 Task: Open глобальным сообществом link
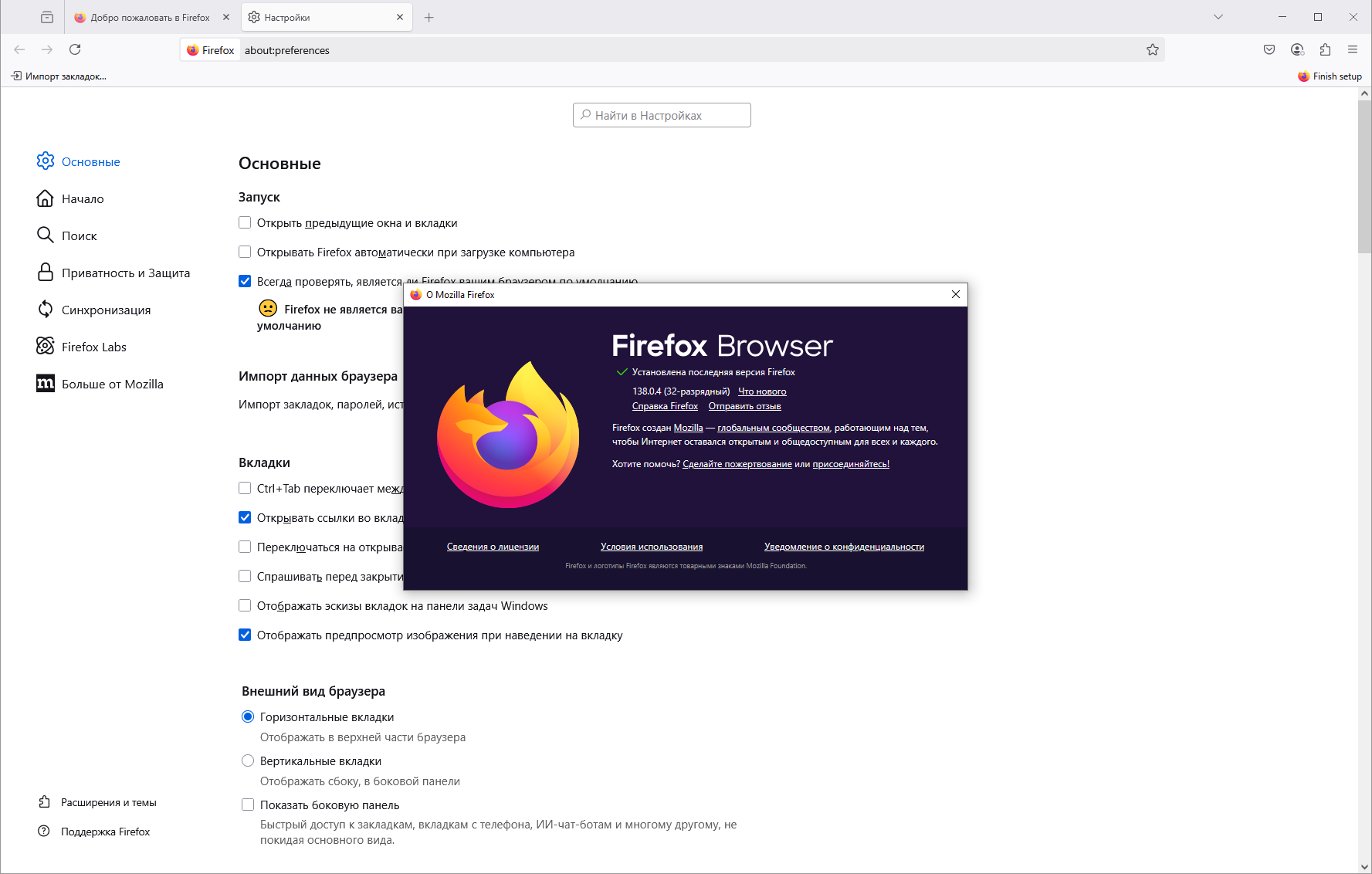click(x=774, y=428)
